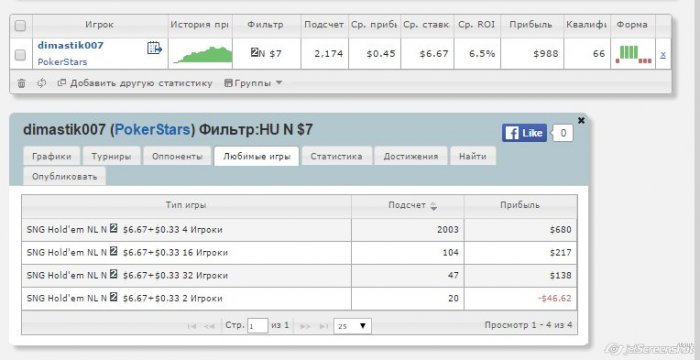Open PokerStars network link under dimastik007
This screenshot has height=360, width=700.
point(62,62)
